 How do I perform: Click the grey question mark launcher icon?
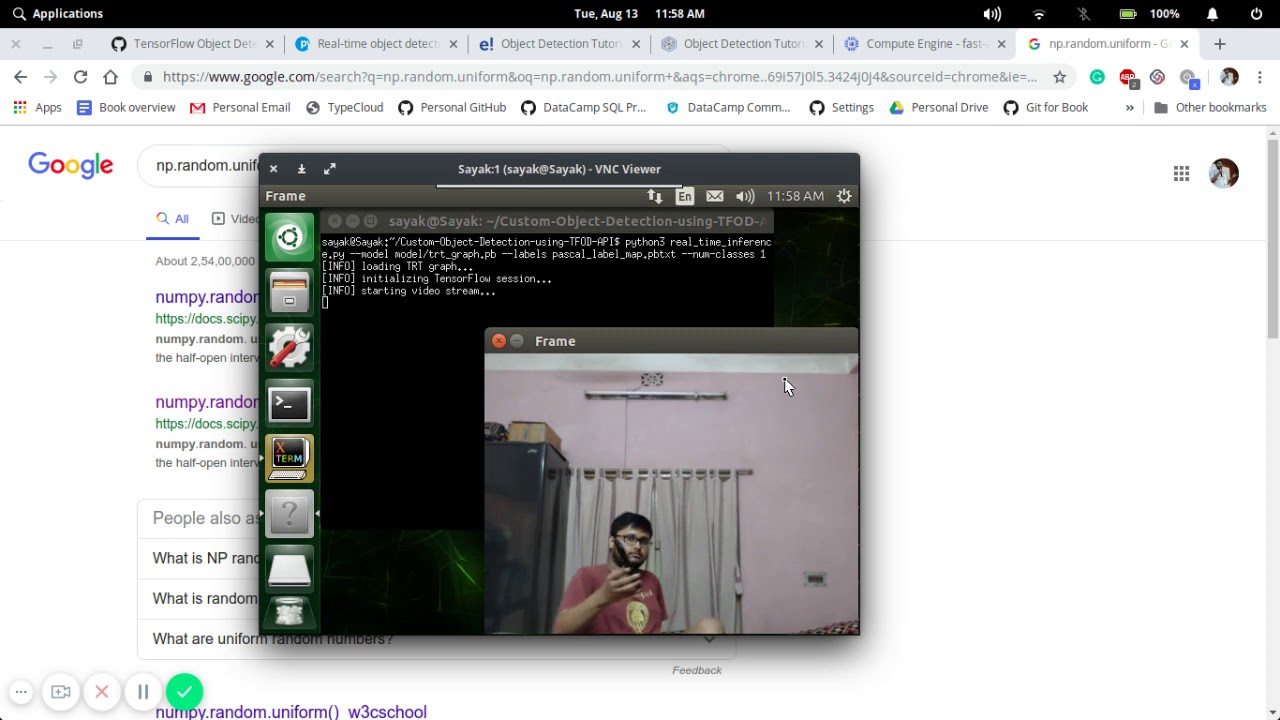pyautogui.click(x=289, y=514)
